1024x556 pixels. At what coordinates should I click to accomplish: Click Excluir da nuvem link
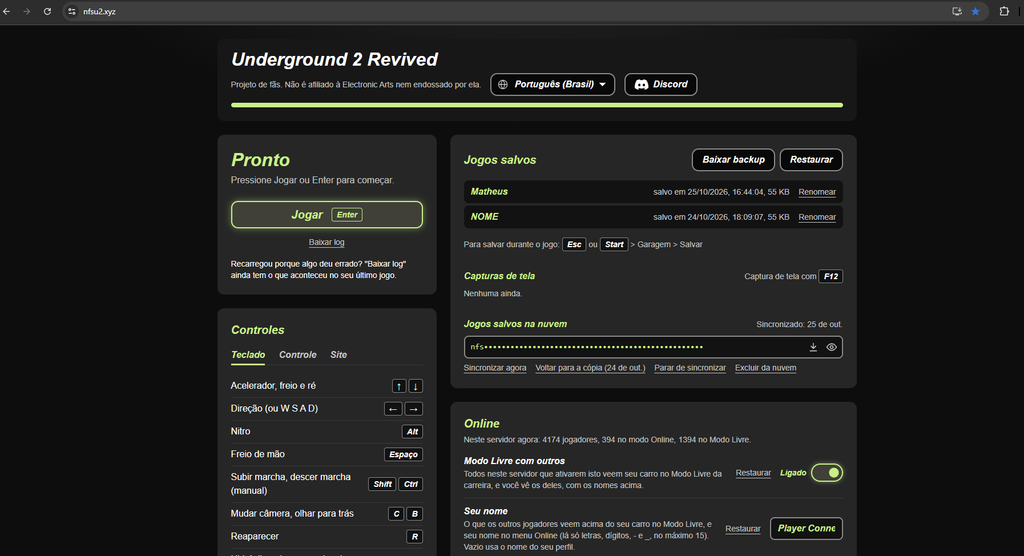[765, 368]
